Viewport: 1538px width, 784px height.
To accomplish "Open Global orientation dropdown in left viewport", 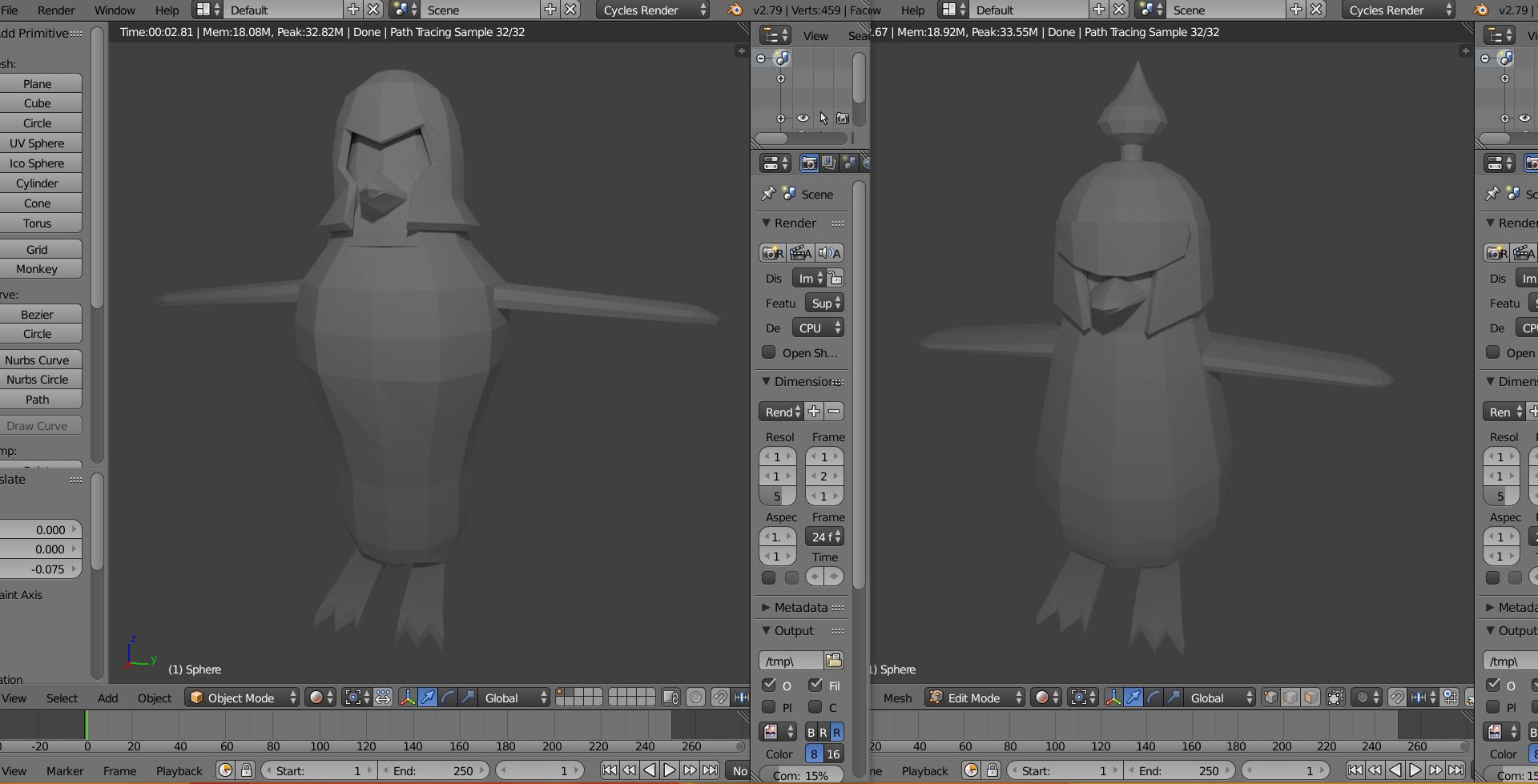I will point(513,698).
